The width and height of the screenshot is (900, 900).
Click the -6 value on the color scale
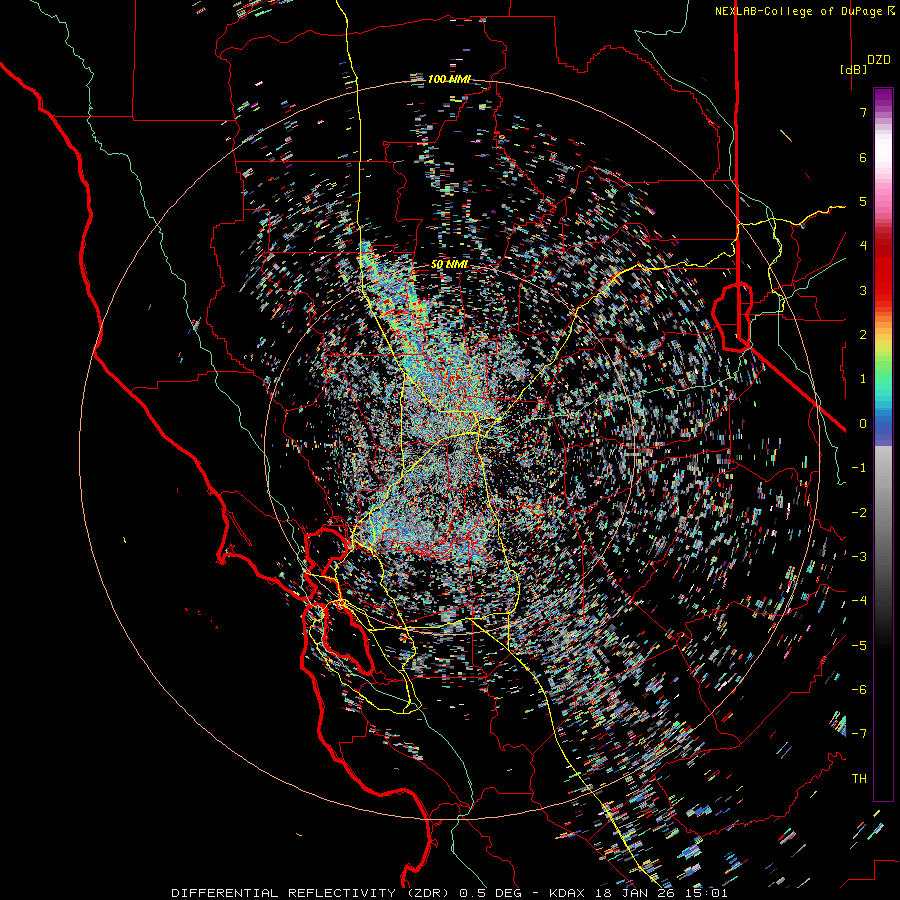pyautogui.click(x=859, y=690)
